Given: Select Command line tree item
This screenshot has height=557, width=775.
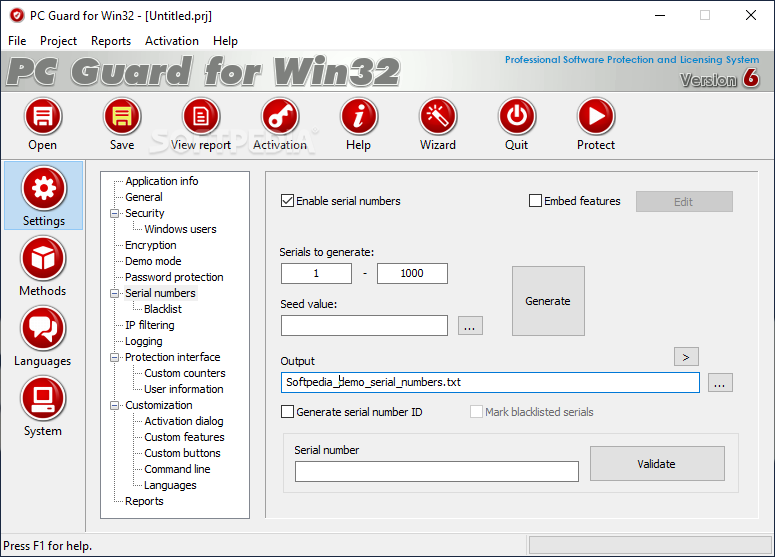Looking at the screenshot, I should coord(177,469).
